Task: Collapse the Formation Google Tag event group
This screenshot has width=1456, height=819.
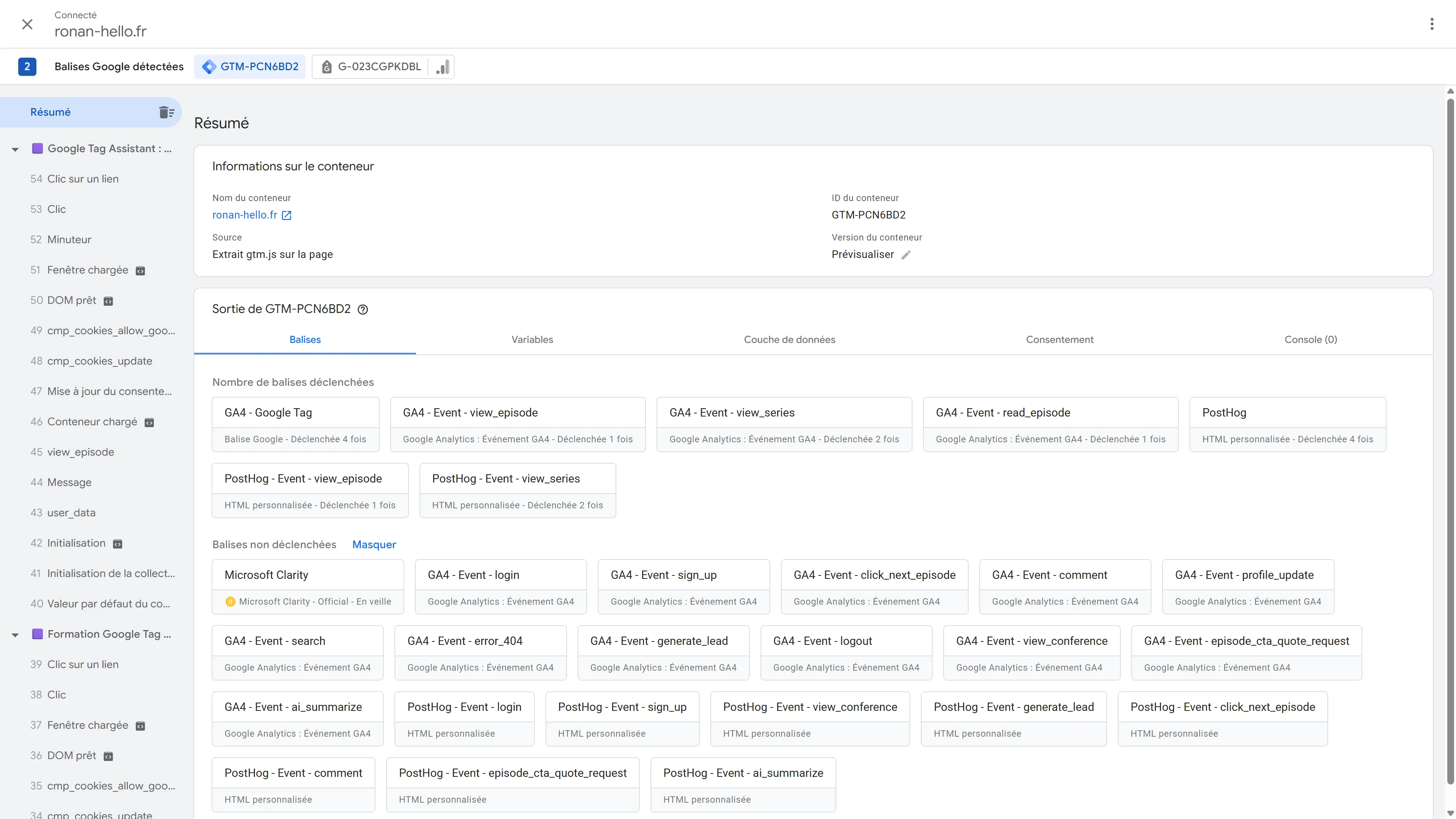Action: 15,635
